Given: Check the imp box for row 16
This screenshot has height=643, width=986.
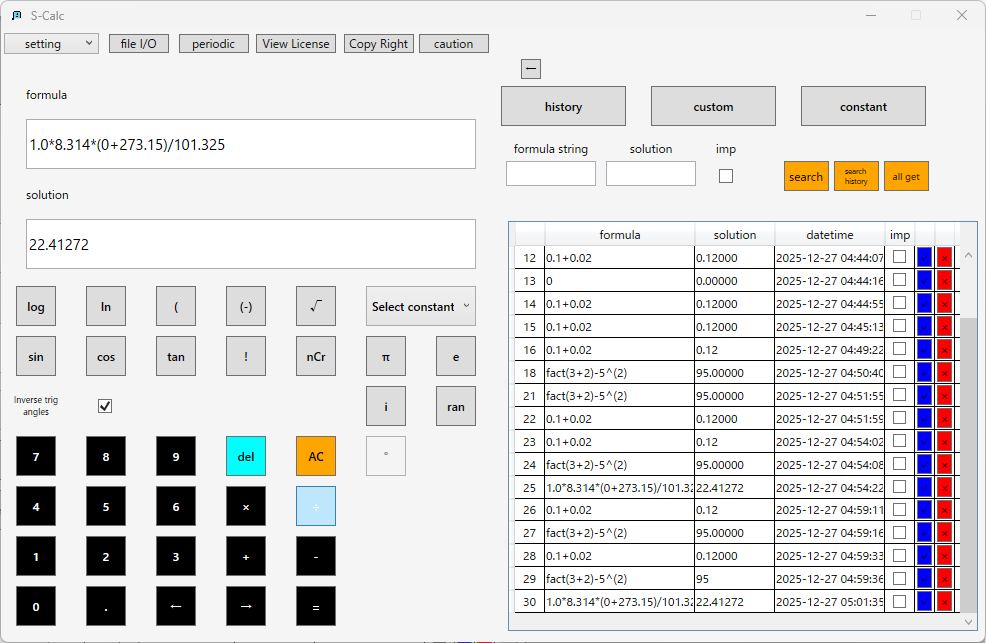Looking at the screenshot, I should 900,348.
